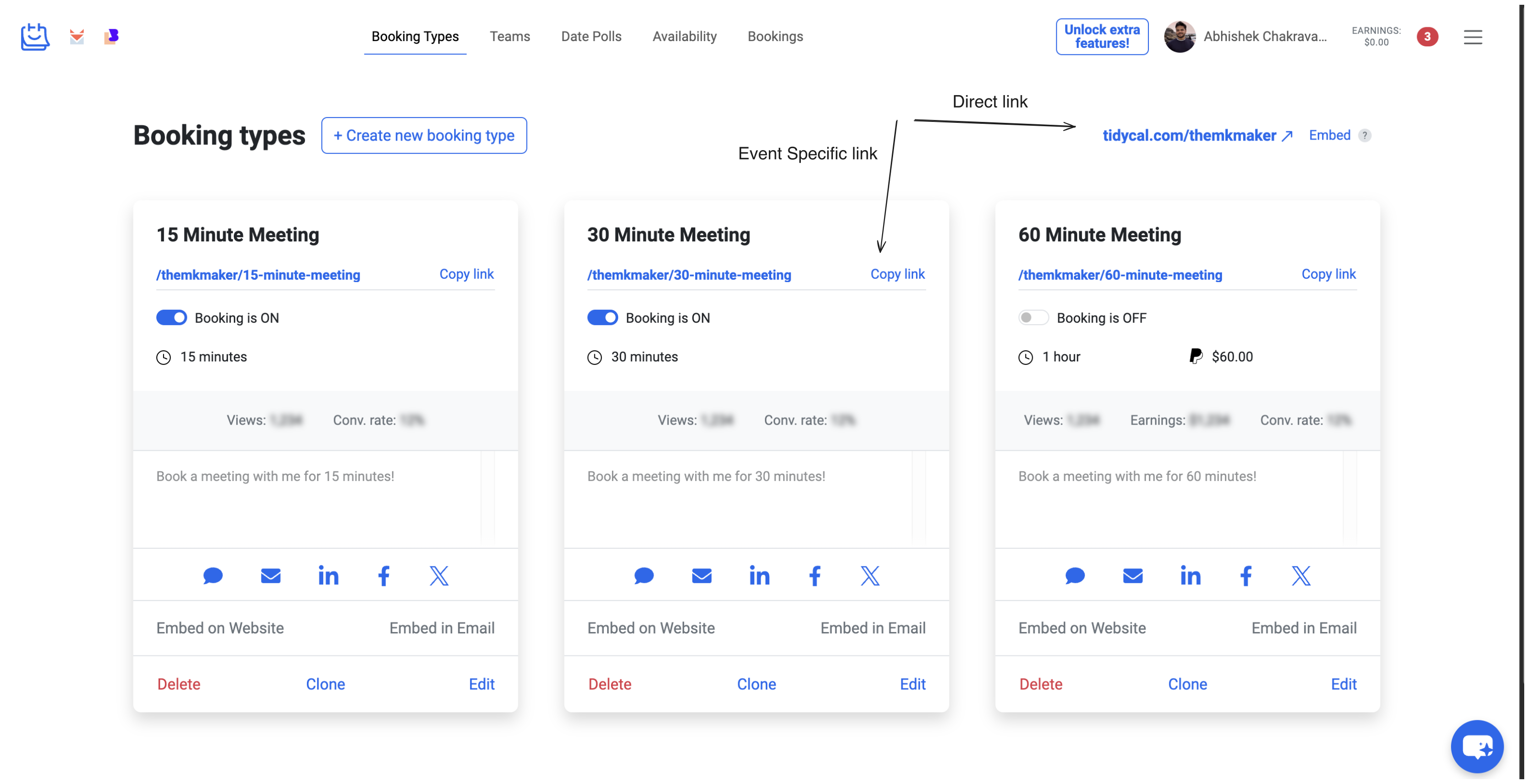Open the Availability tab
The width and height of the screenshot is (1529, 784).
pyautogui.click(x=684, y=37)
